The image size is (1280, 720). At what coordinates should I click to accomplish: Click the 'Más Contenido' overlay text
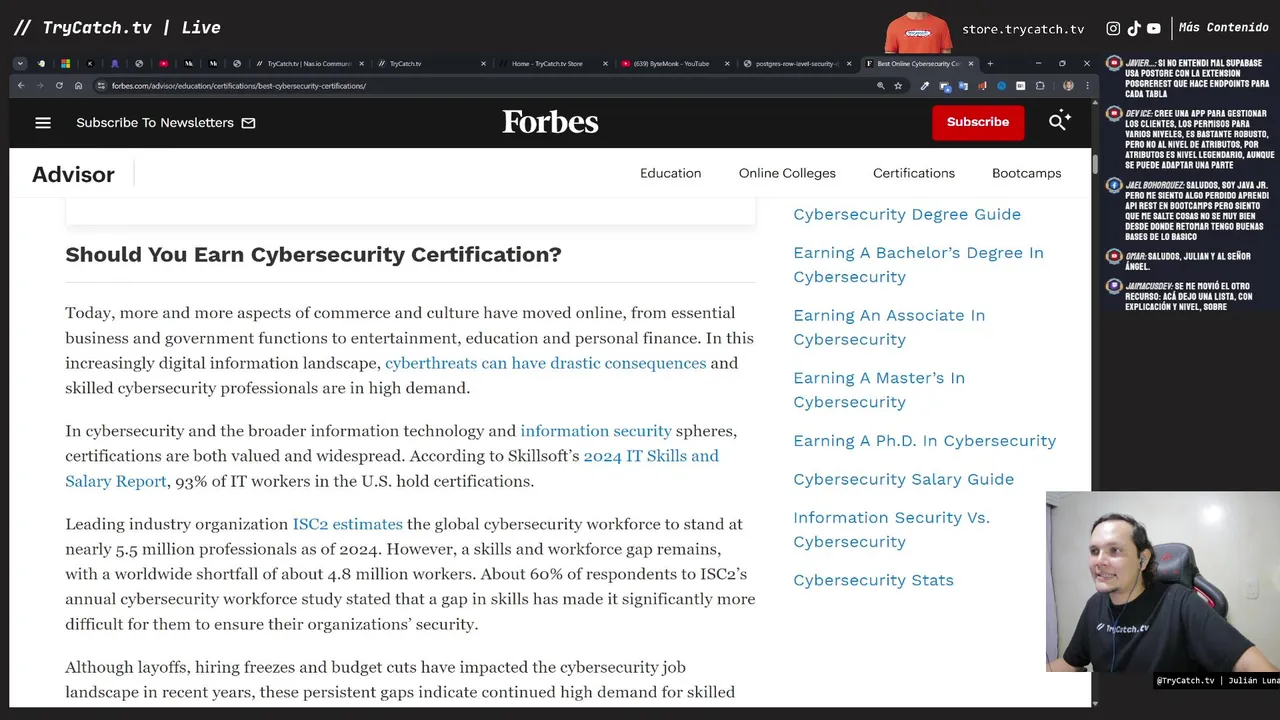tap(1223, 28)
